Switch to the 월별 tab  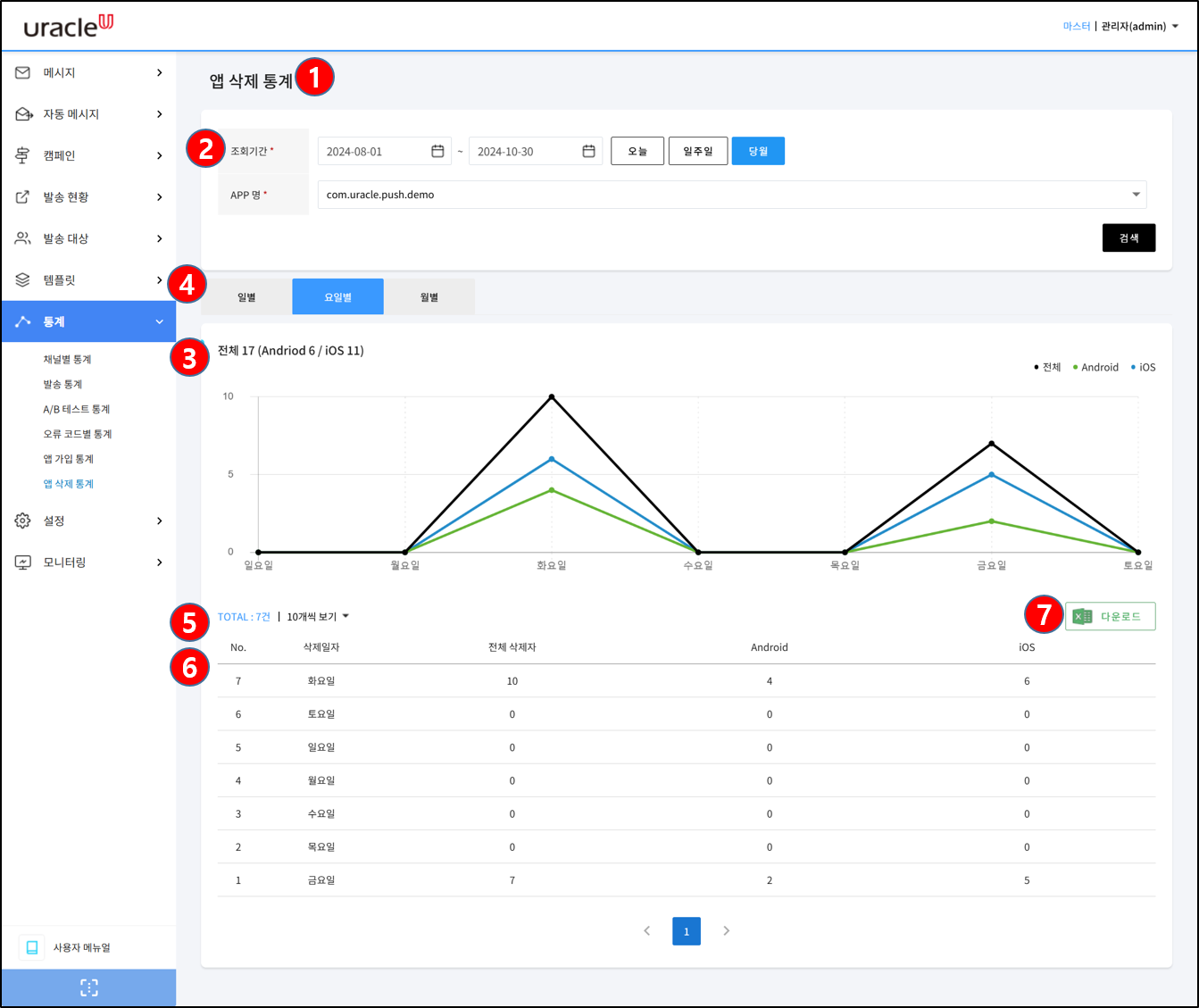(x=429, y=296)
